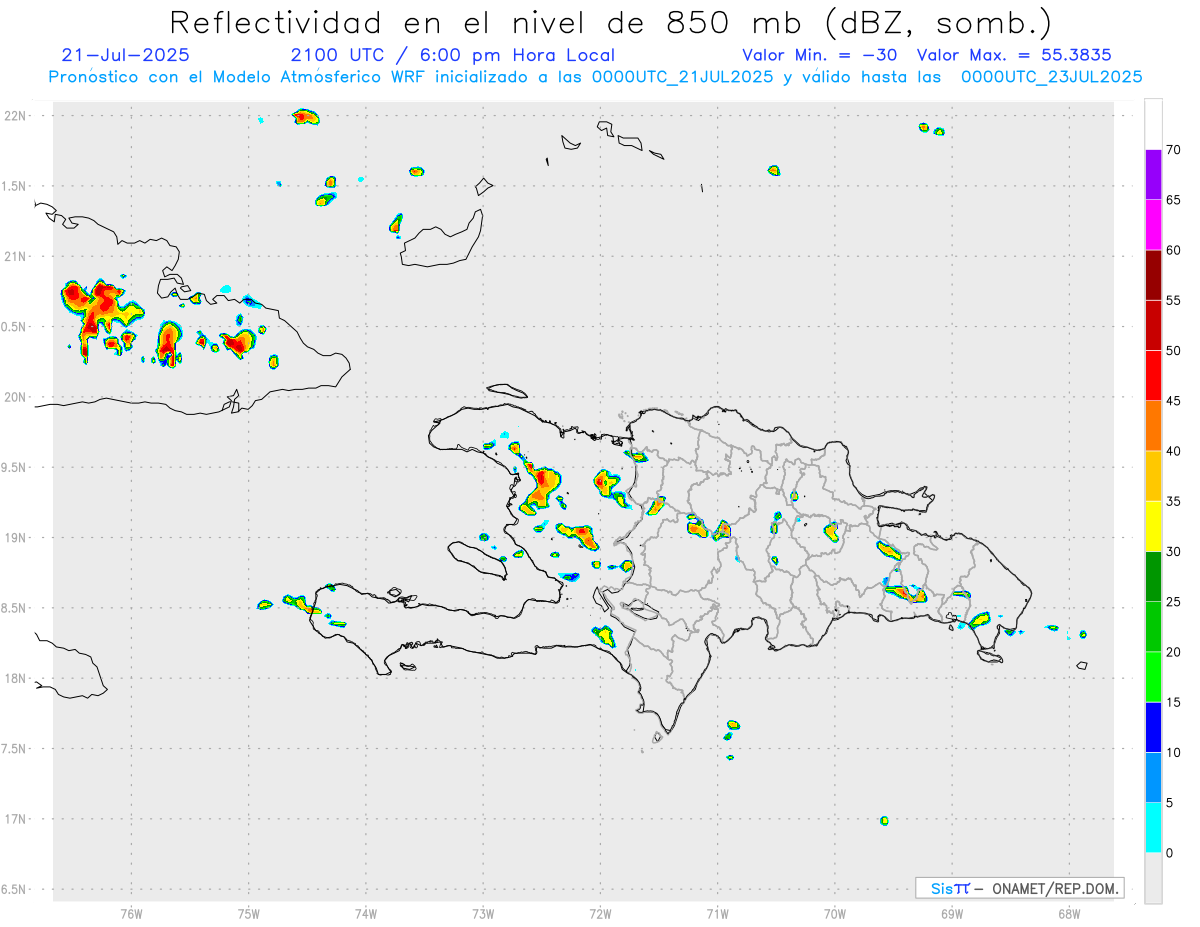Click the dark red 55–60 dBZ legend segment
The height and width of the screenshot is (927, 1200).
click(x=1153, y=275)
